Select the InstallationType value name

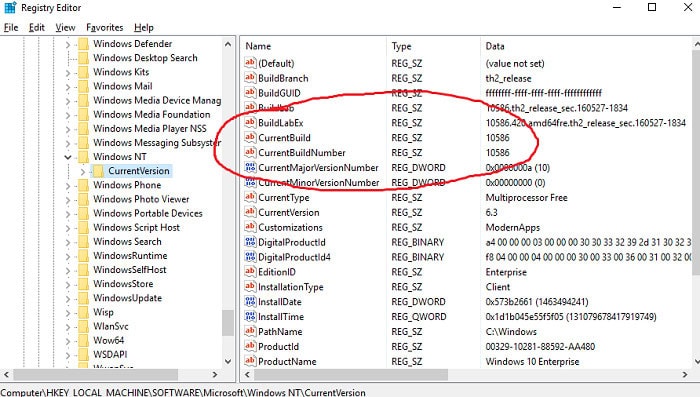pos(291,287)
